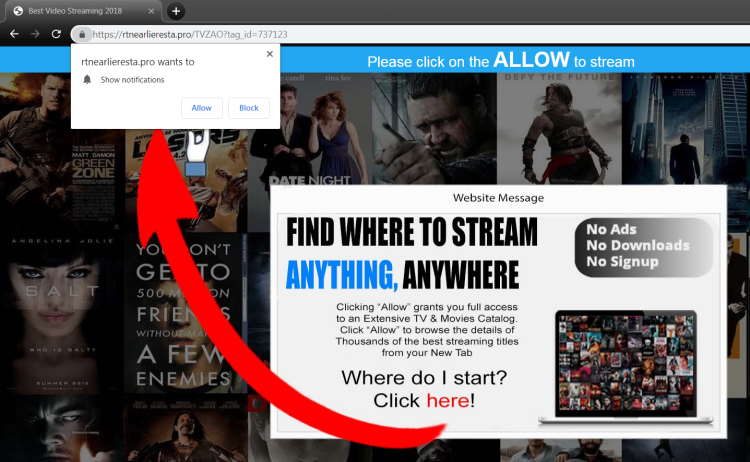Click the browser forward arrow
This screenshot has width=750, height=462.
point(35,34)
